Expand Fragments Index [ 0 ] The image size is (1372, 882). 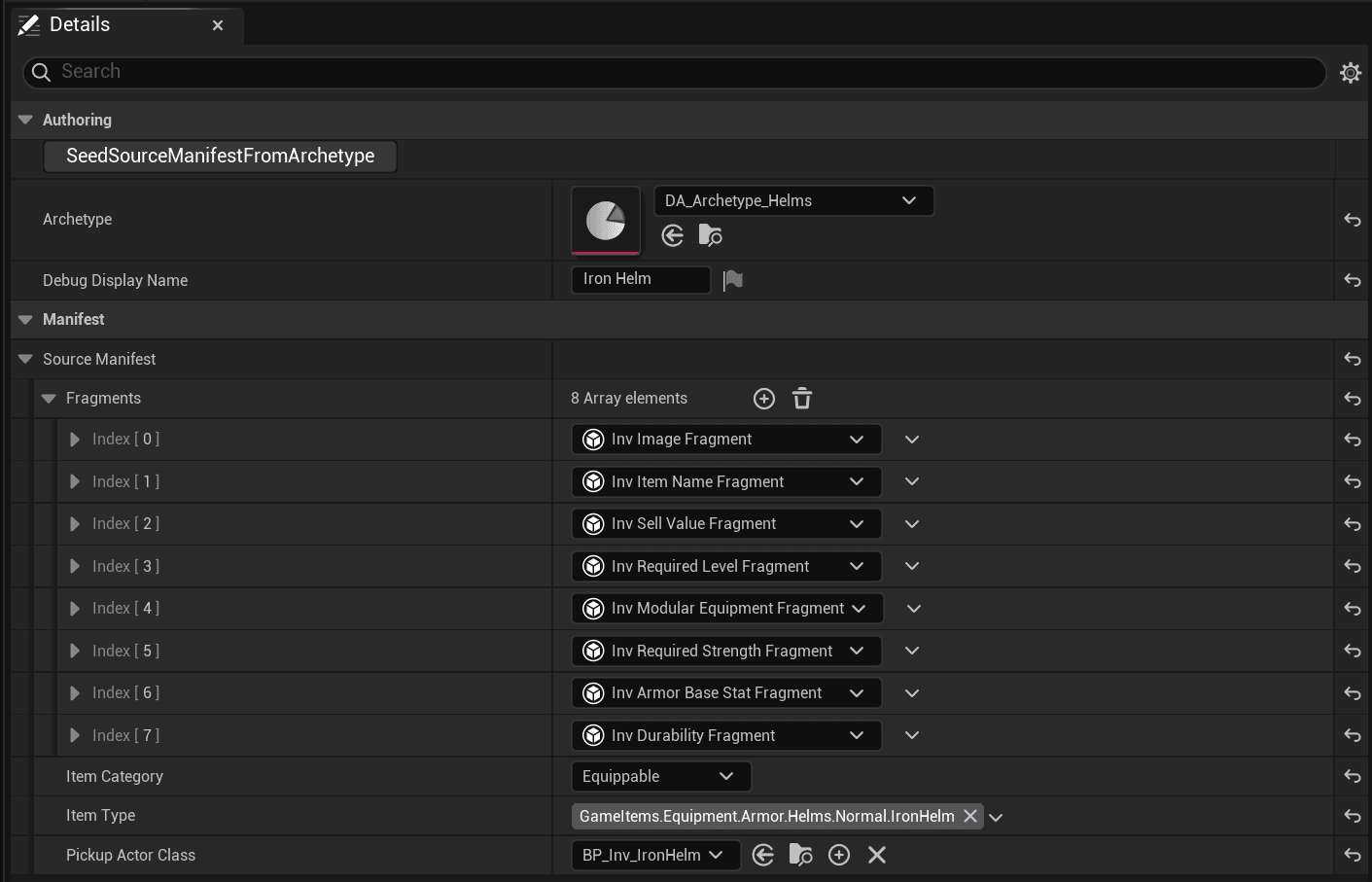75,440
